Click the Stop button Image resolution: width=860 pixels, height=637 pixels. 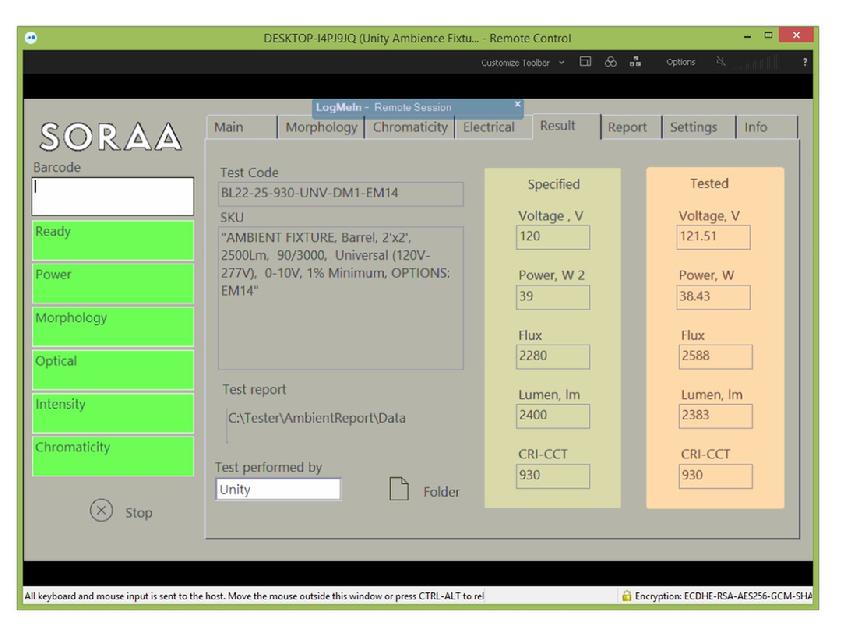121,511
